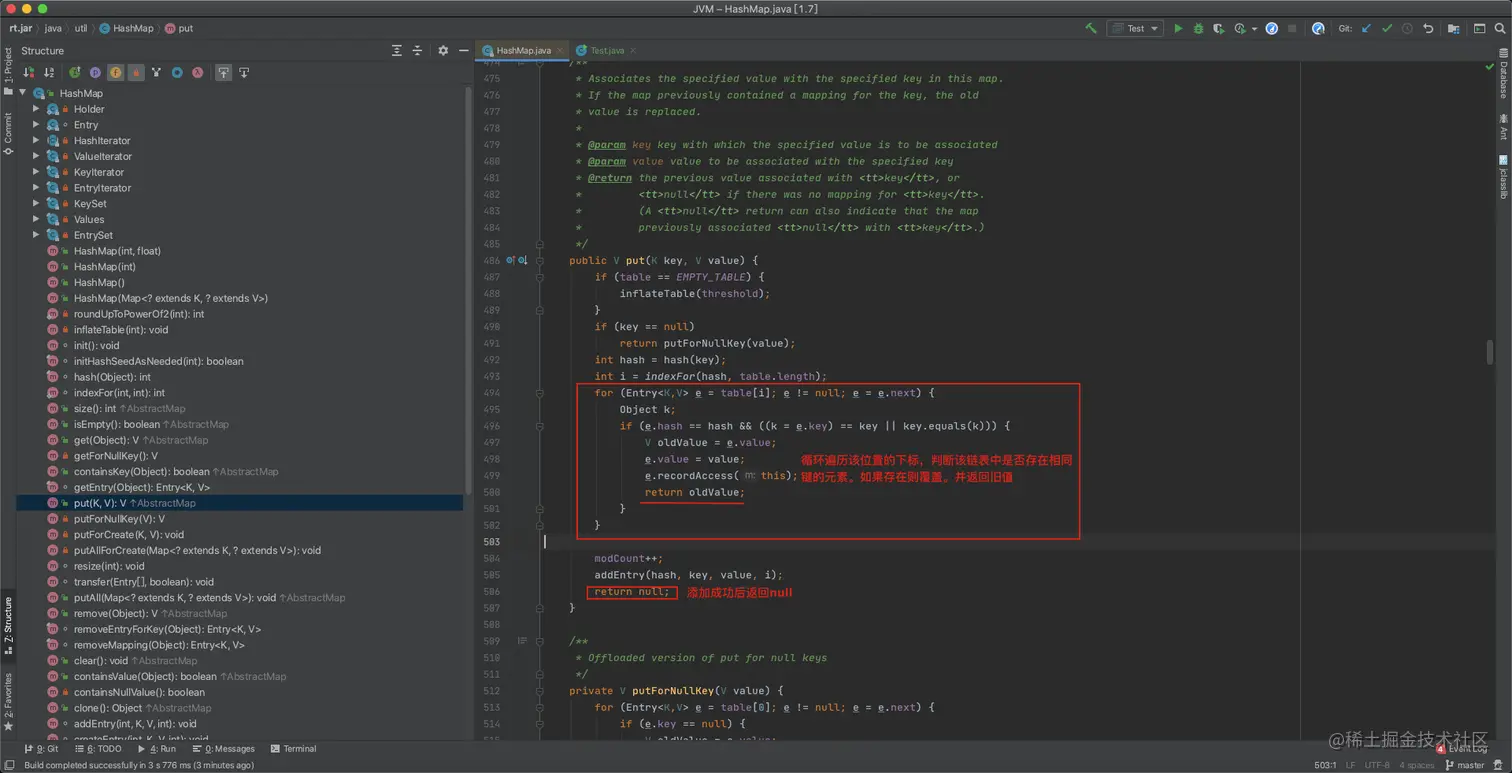The width and height of the screenshot is (1512, 773).
Task: Expand all nodes in Structure panel
Action: pos(397,50)
